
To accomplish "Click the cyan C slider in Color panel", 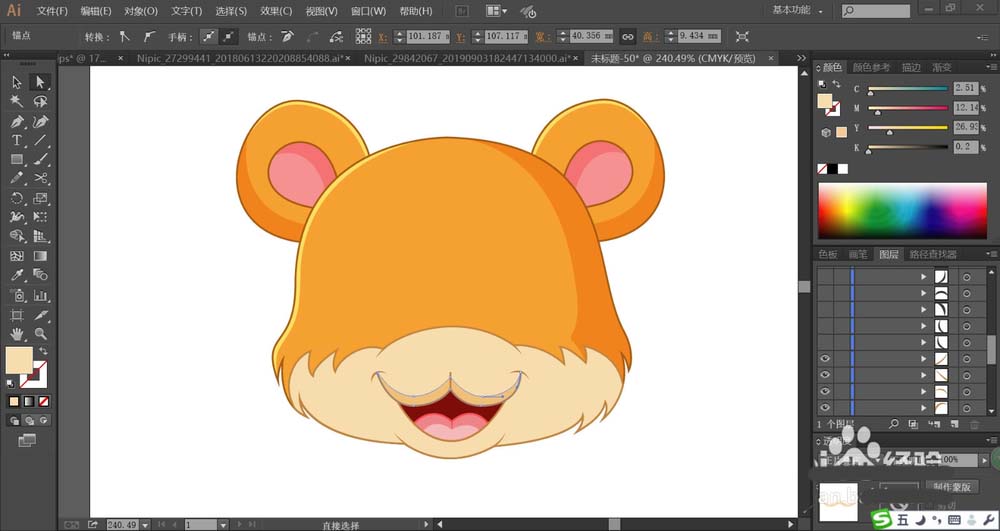I will click(907, 89).
